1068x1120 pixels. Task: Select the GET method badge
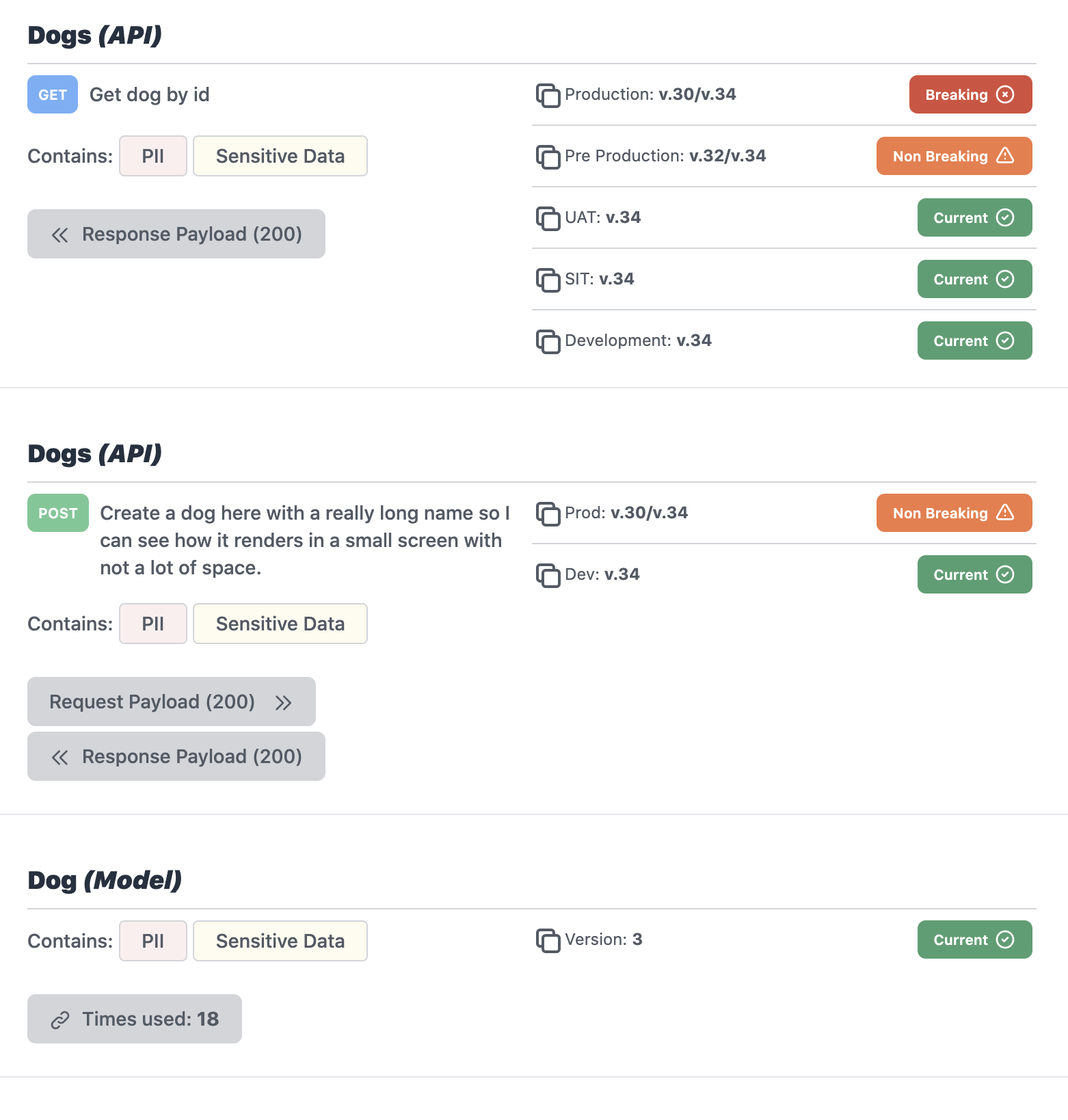tap(52, 94)
